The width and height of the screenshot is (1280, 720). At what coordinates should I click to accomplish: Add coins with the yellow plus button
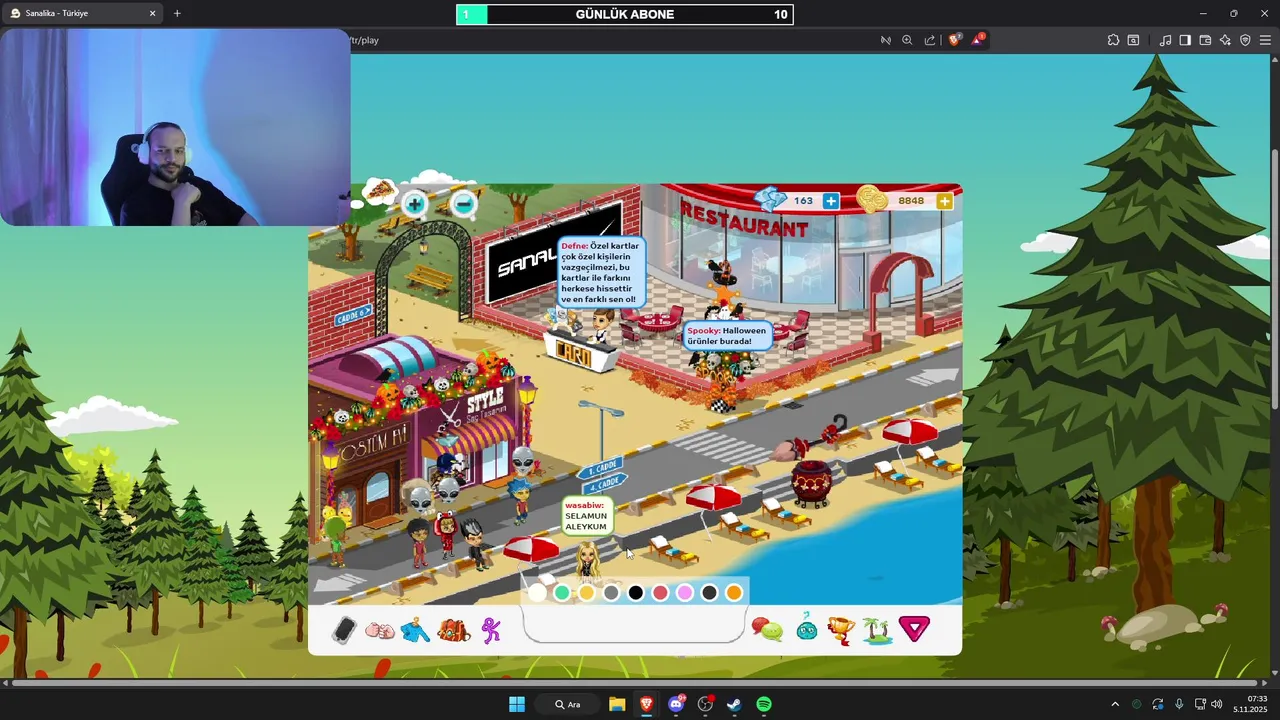944,201
